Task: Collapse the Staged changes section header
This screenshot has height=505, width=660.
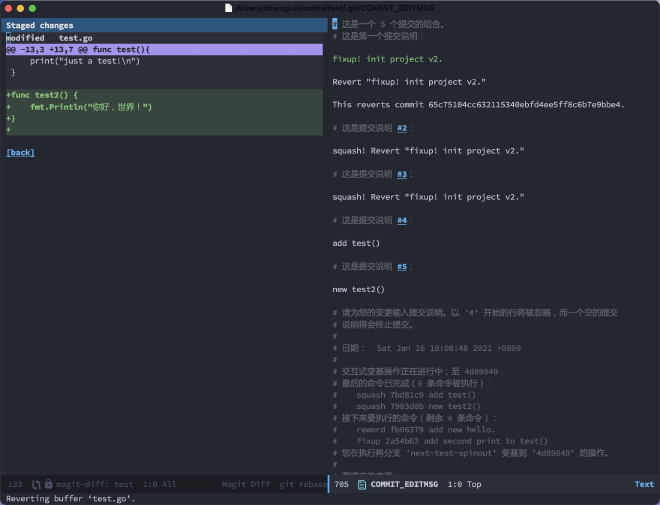Action: click(x=40, y=26)
